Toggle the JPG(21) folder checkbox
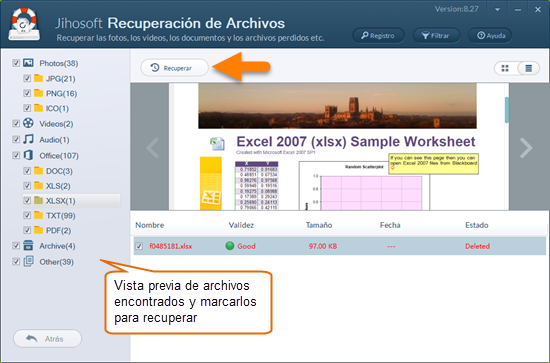This screenshot has height=363, width=550. [x=27, y=78]
